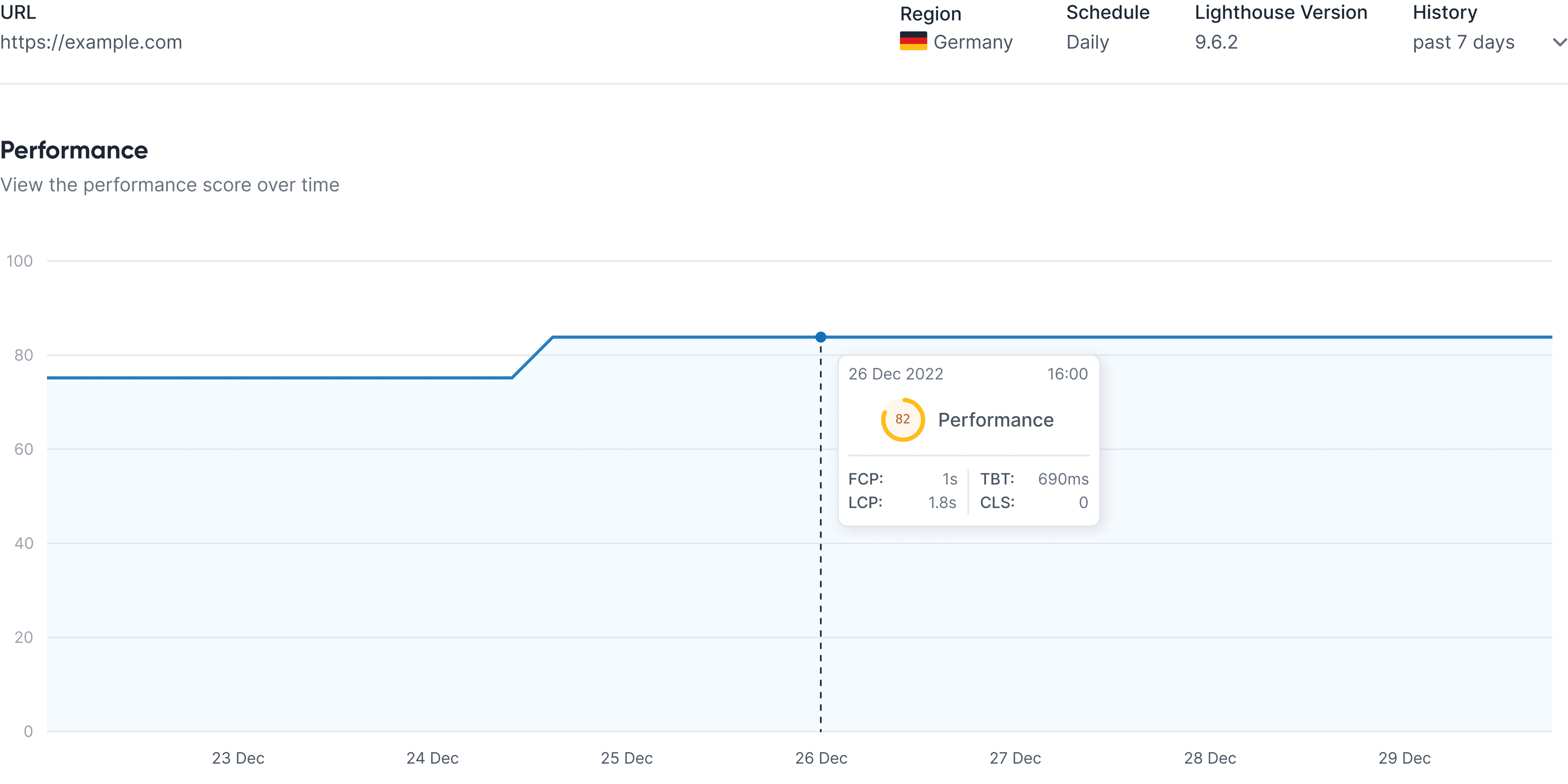Click the orange Performance score gauge

(x=903, y=419)
